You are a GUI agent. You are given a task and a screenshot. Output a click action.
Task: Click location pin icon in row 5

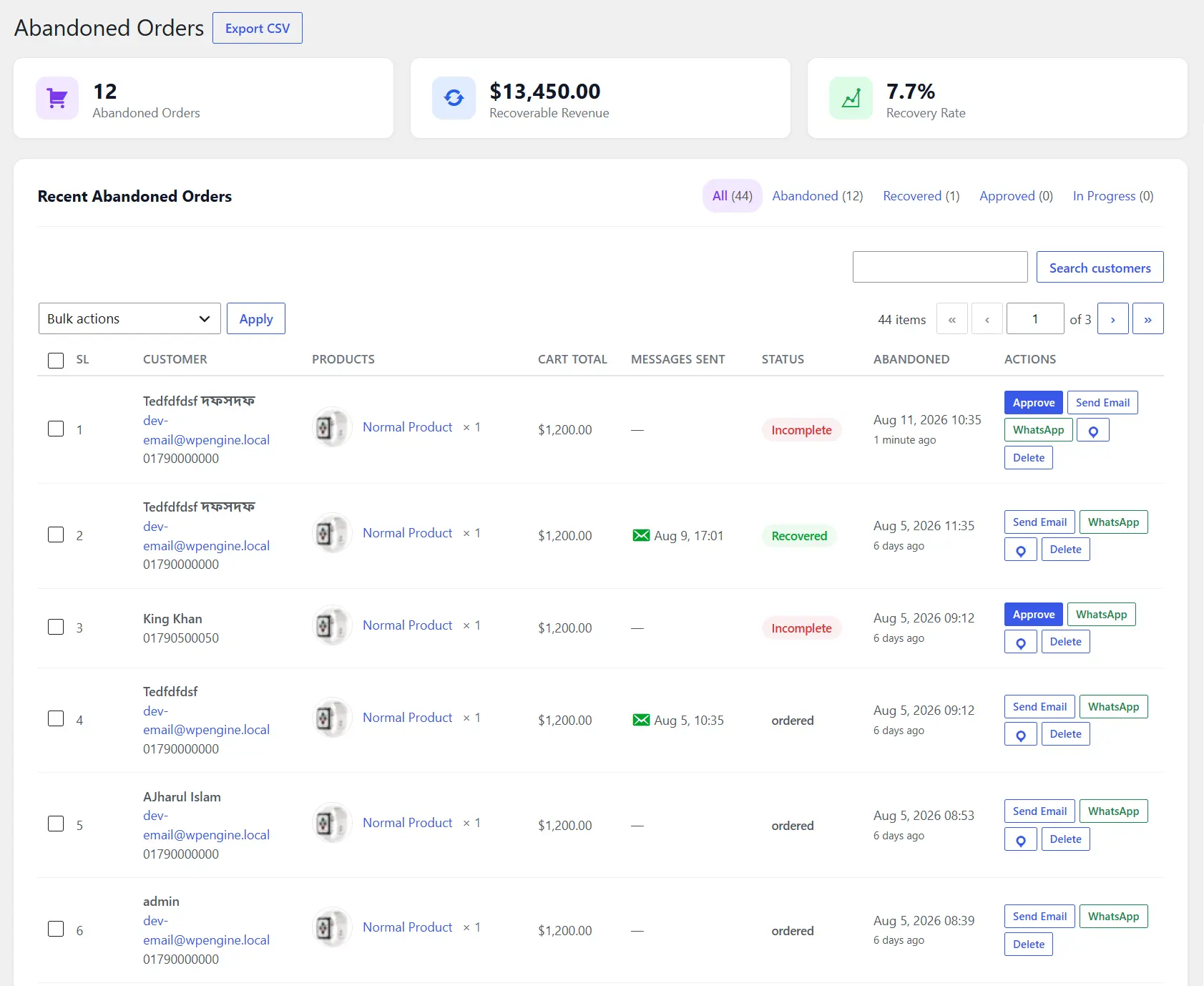(x=1021, y=840)
